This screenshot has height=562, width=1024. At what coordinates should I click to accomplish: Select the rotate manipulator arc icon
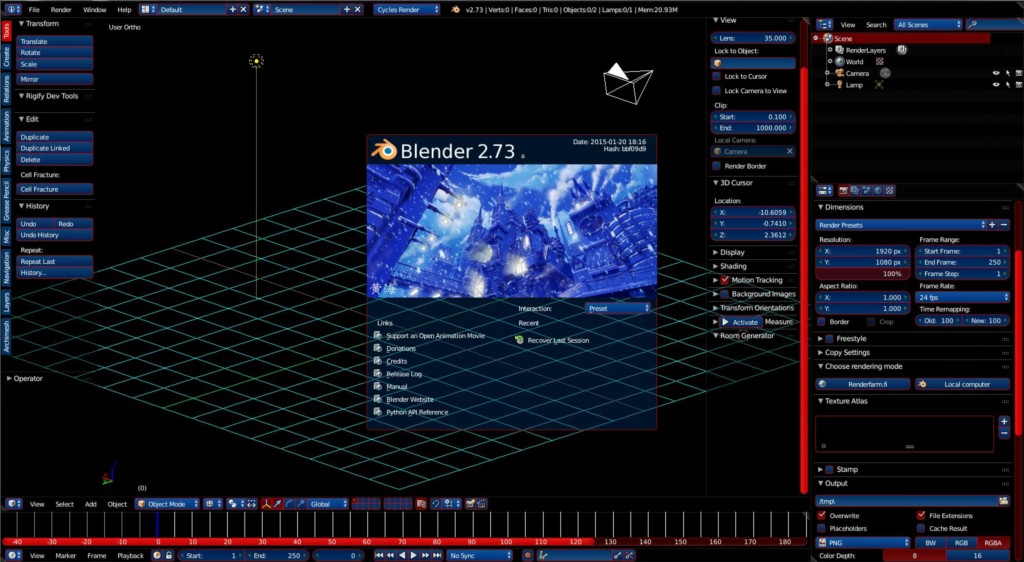click(x=289, y=504)
